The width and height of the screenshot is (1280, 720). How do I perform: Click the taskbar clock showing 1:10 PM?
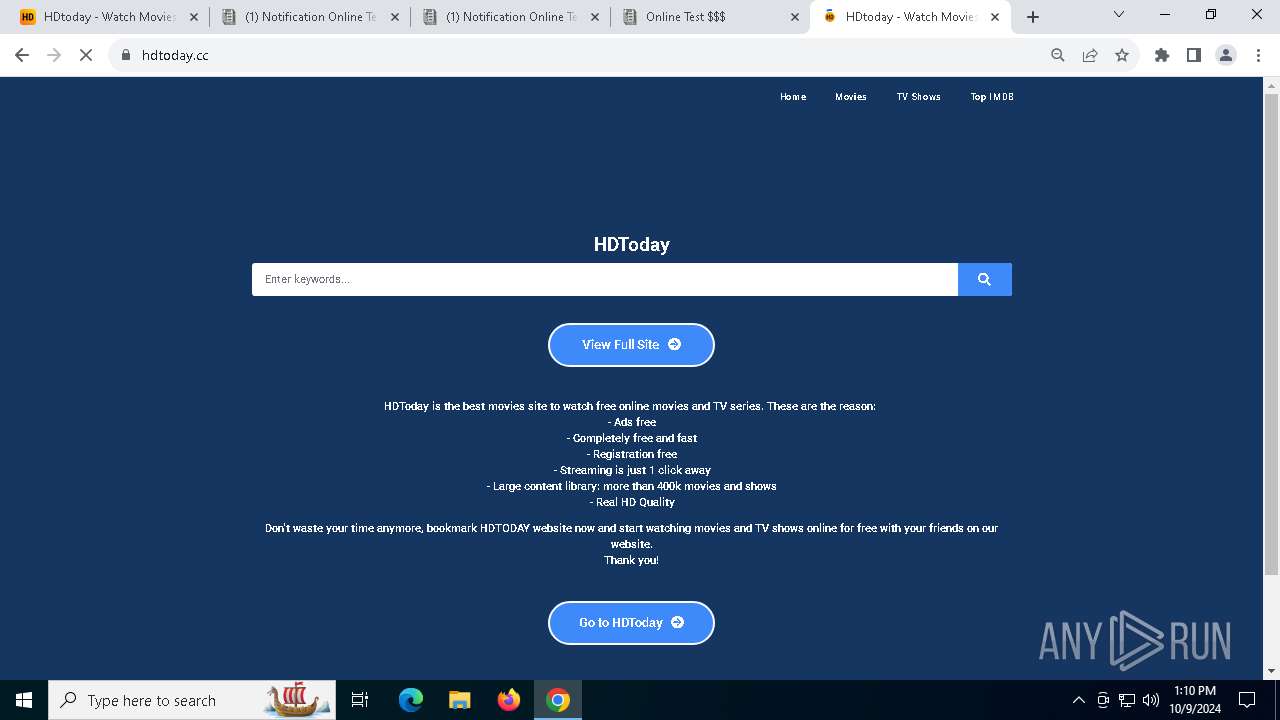click(x=1195, y=700)
